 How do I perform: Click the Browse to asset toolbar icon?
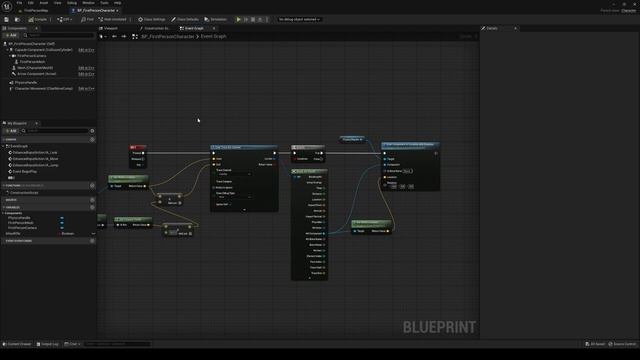17,19
